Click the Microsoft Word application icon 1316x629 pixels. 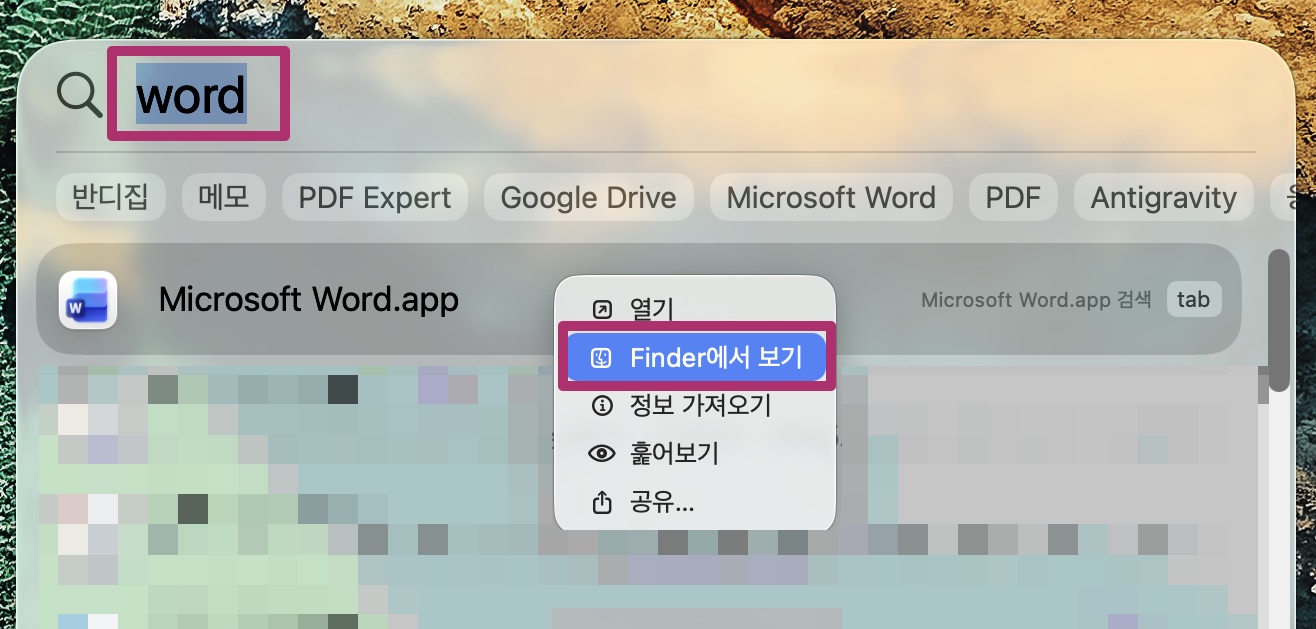[88, 299]
